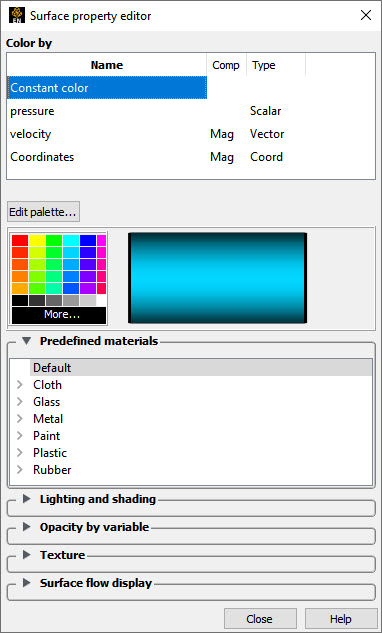Viewport: 382px width, 633px height.
Task: Open the Edit palette dialog
Action: point(43,212)
